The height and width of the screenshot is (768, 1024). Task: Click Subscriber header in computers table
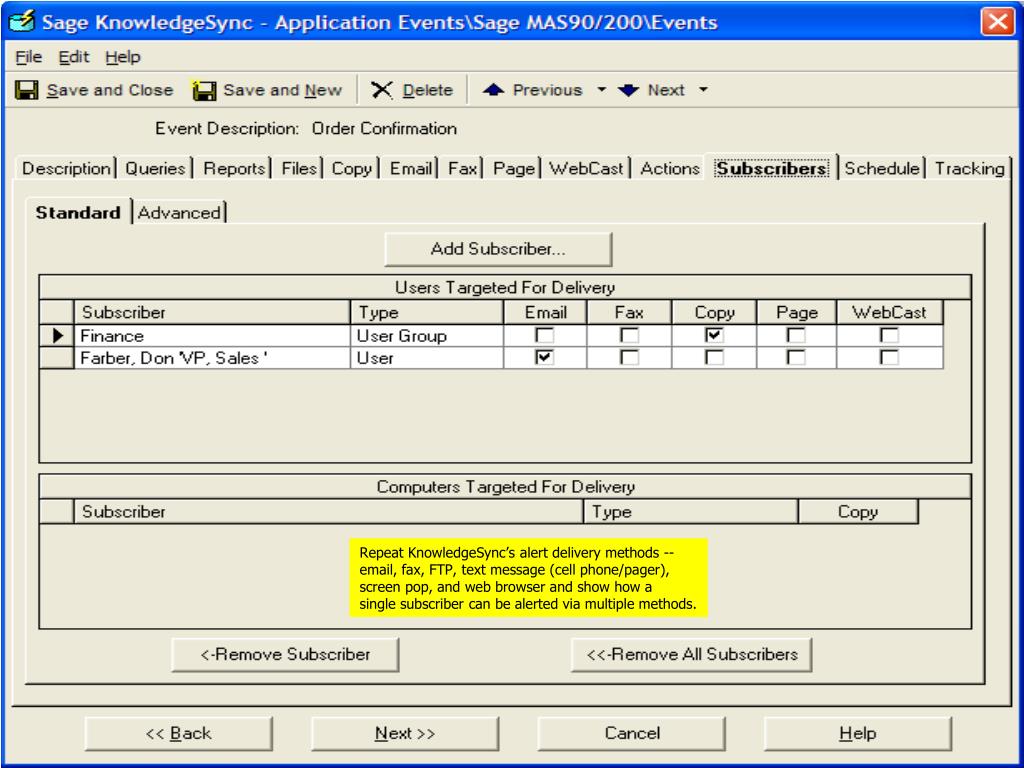[x=328, y=511]
